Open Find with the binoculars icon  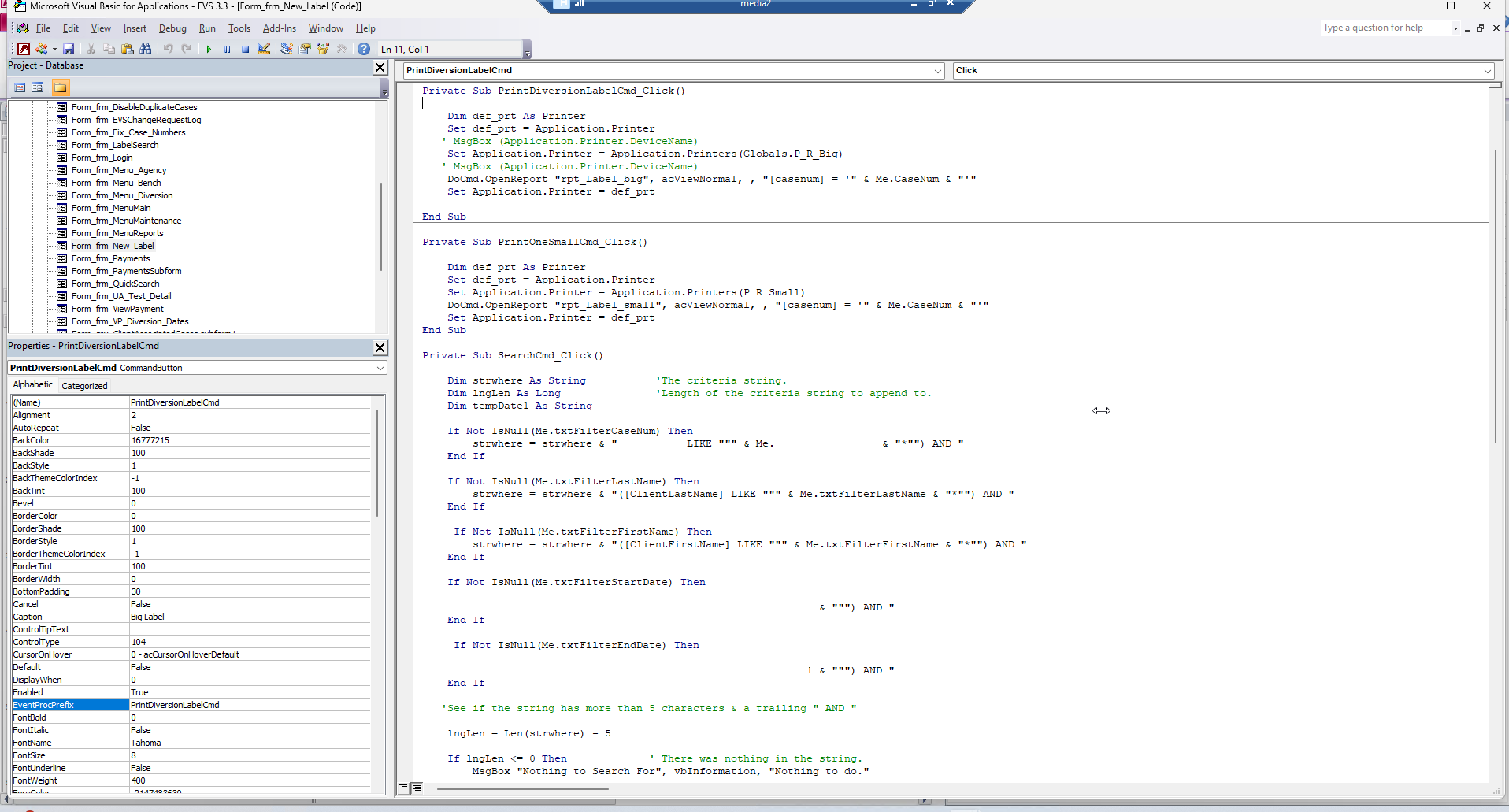pos(146,49)
